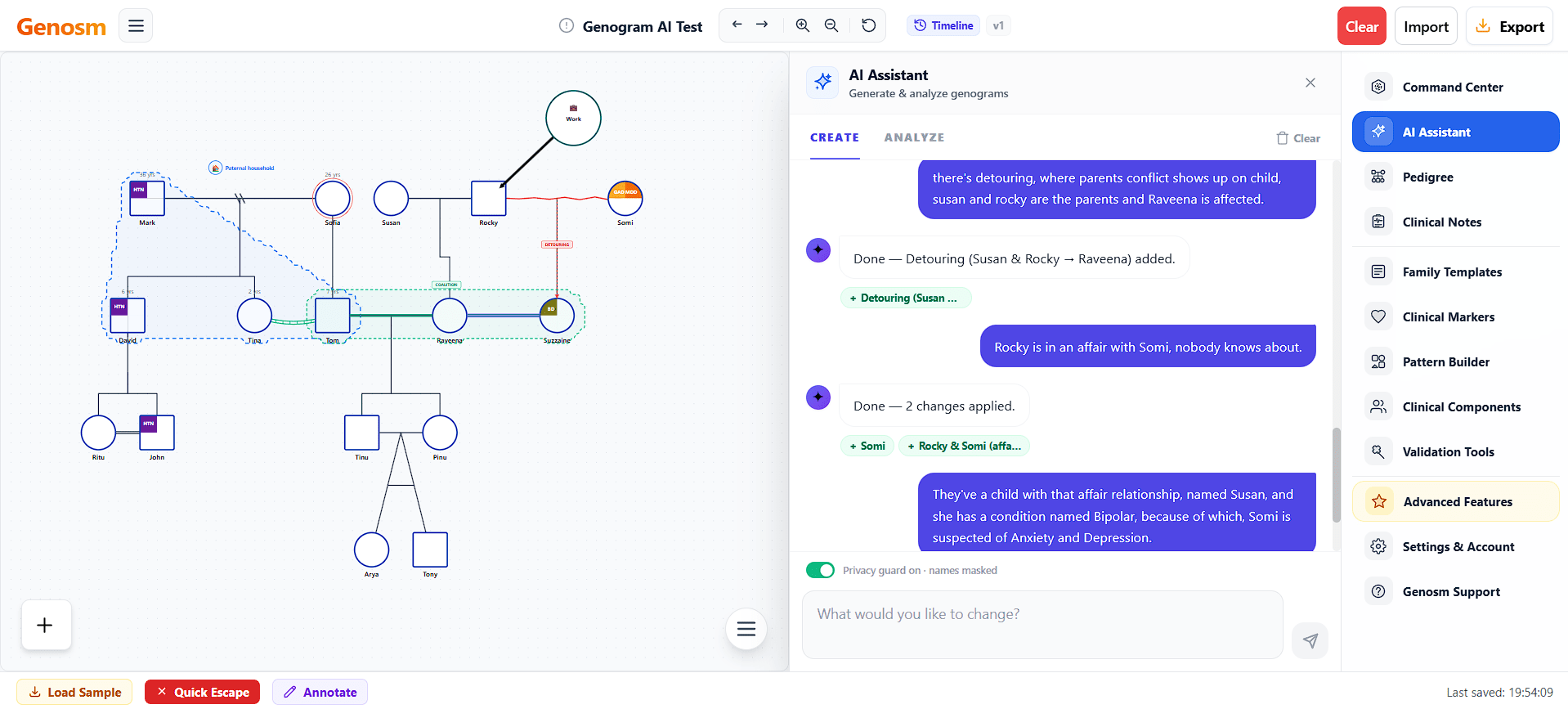Viewport: 1568px width, 709px height.
Task: Send the message with the paper plane icon
Action: pyautogui.click(x=1310, y=640)
